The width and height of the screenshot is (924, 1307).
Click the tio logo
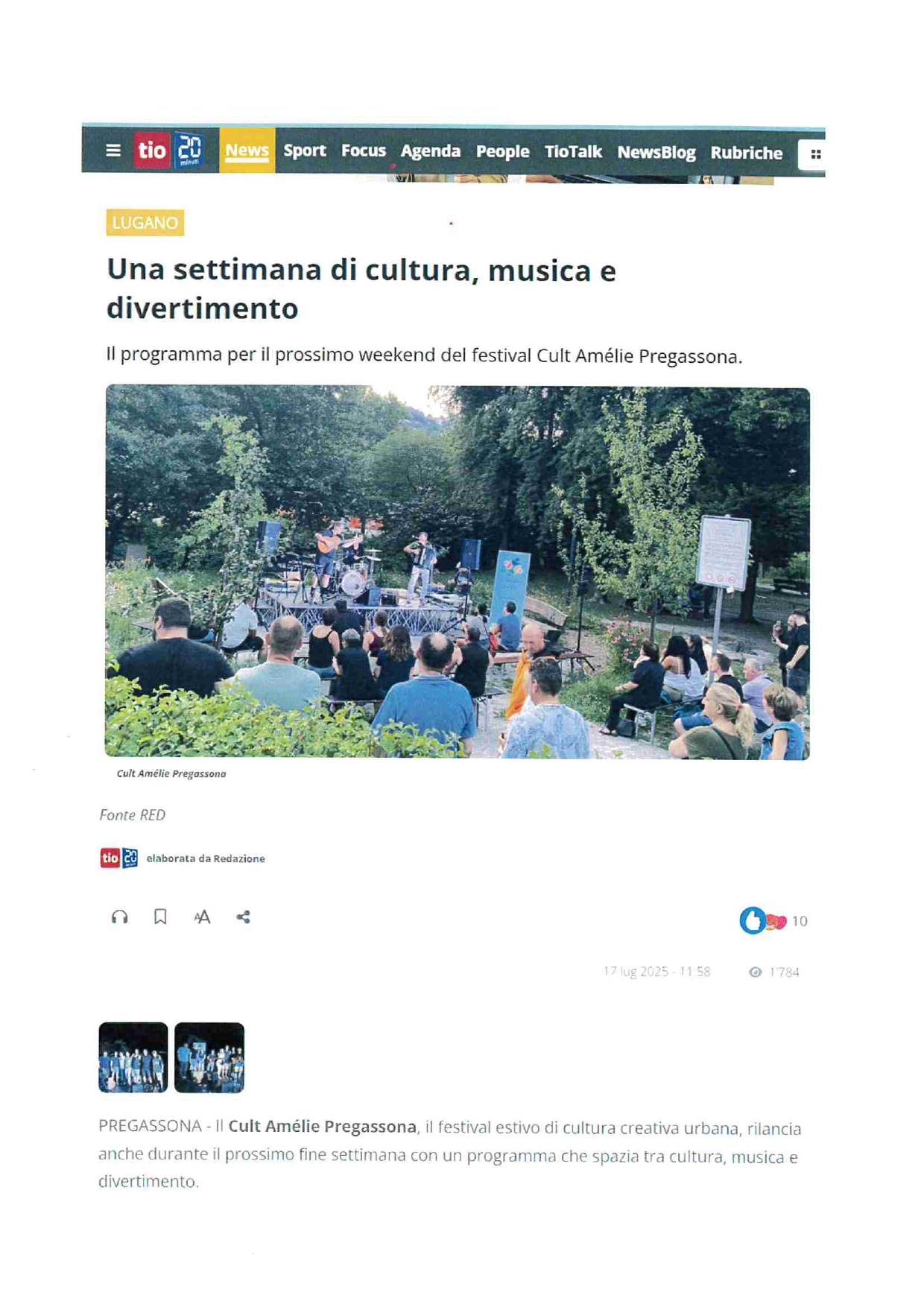point(152,151)
